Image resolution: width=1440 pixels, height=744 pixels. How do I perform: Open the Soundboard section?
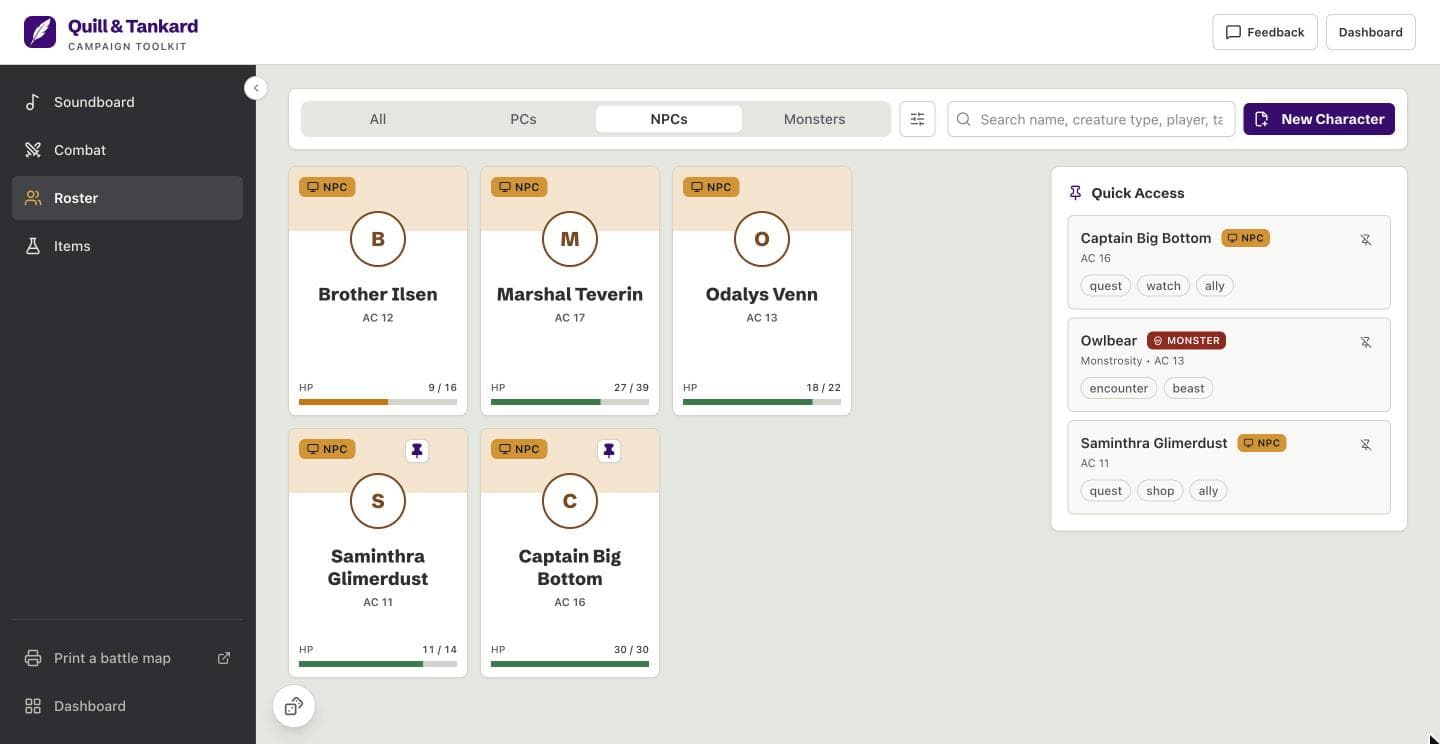pos(127,102)
